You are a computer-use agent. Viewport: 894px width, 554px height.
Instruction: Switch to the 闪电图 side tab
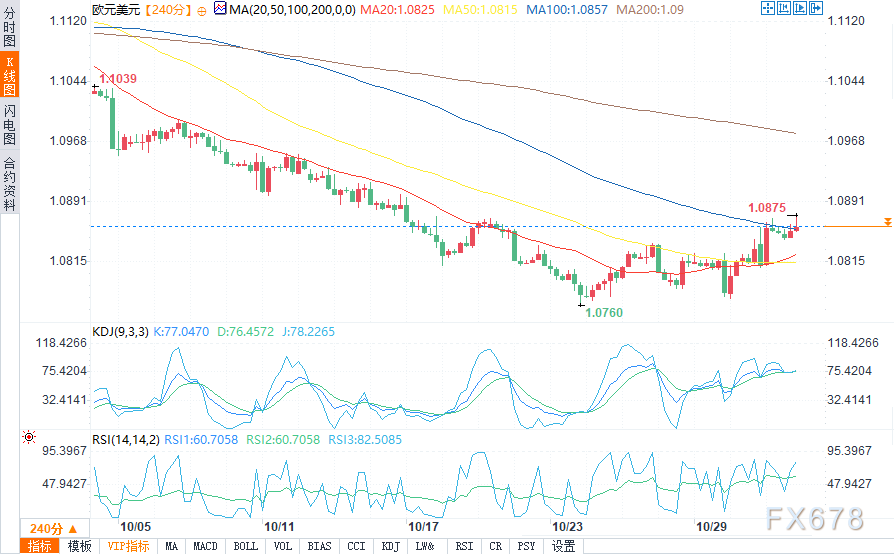pos(9,124)
